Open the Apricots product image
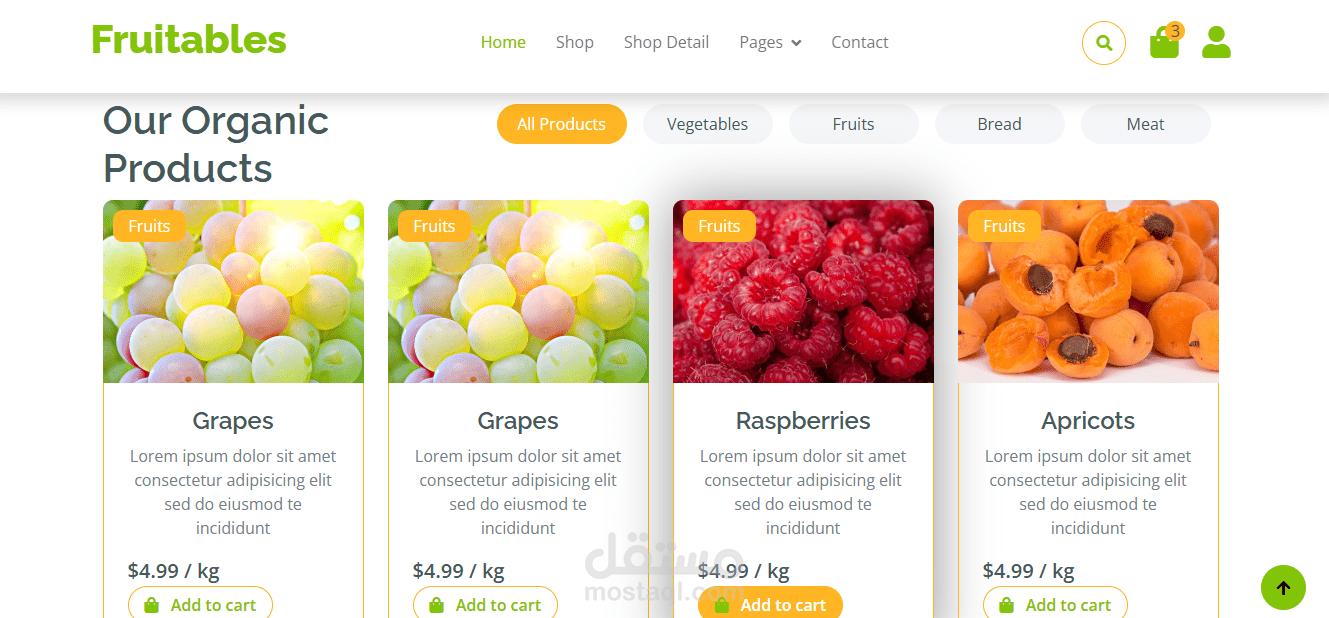The image size is (1329, 618). pyautogui.click(x=1088, y=291)
